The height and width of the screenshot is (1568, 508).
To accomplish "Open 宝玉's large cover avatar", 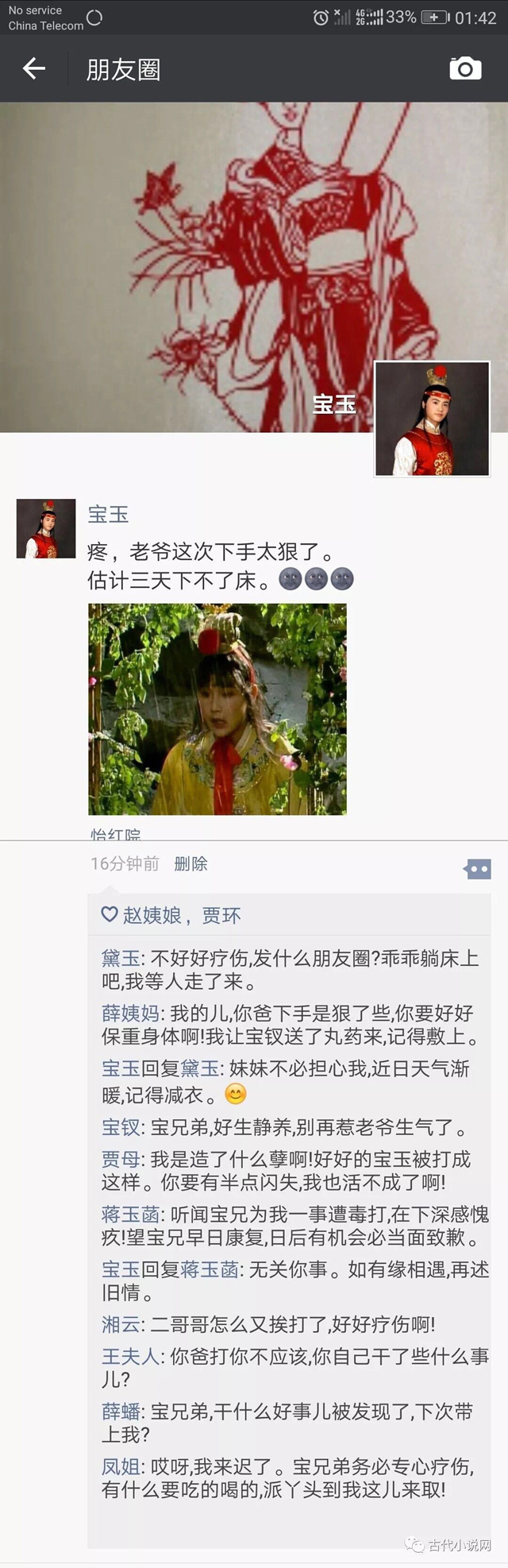I will point(432,419).
